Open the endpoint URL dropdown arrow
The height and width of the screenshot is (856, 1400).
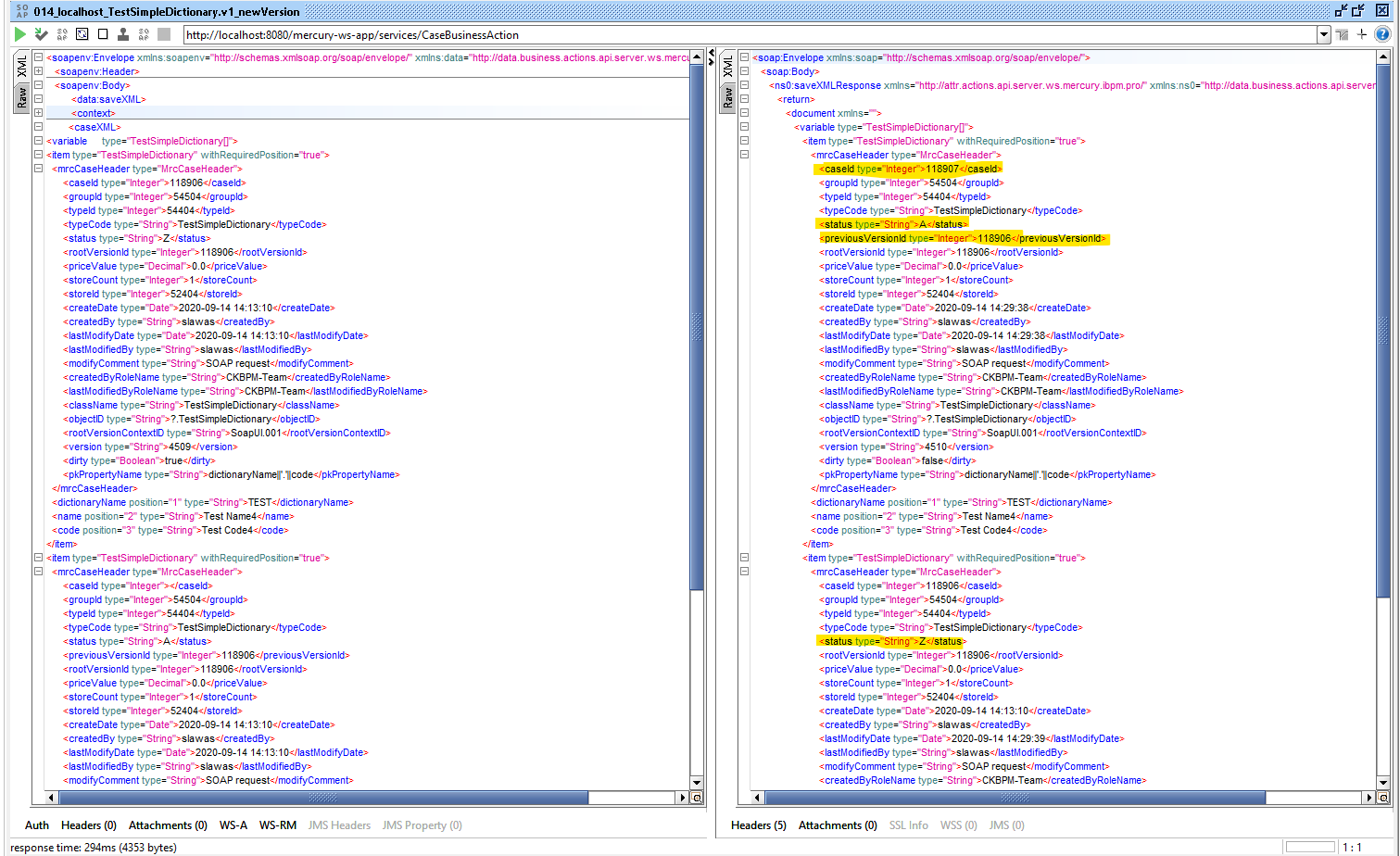click(x=1324, y=35)
